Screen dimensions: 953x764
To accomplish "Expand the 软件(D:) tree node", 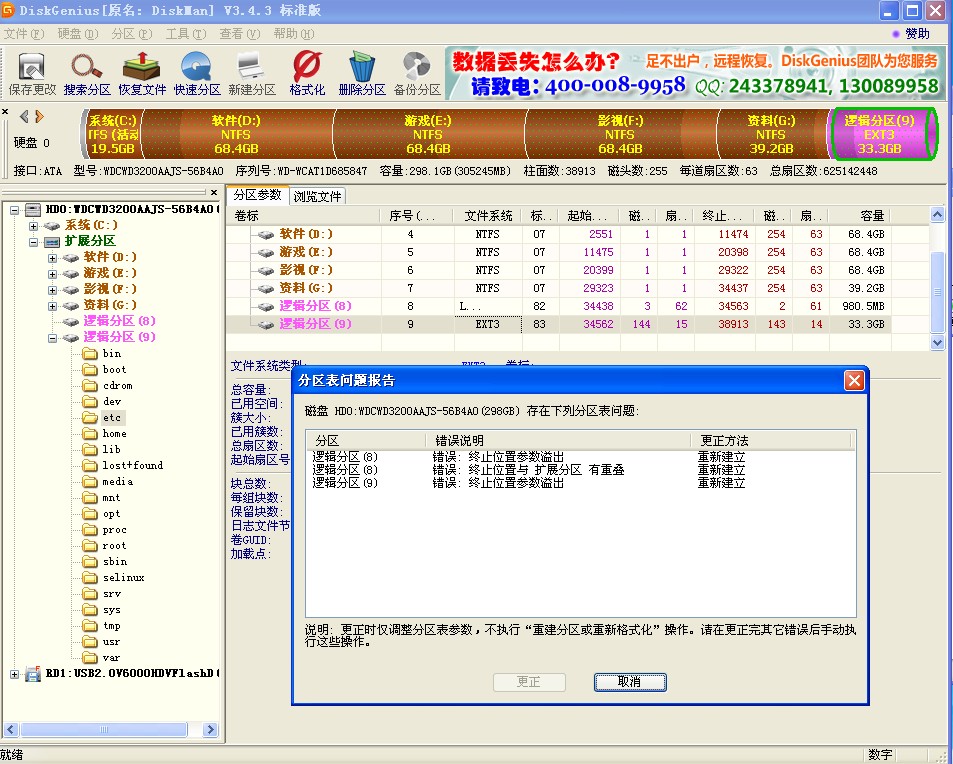I will [52, 258].
